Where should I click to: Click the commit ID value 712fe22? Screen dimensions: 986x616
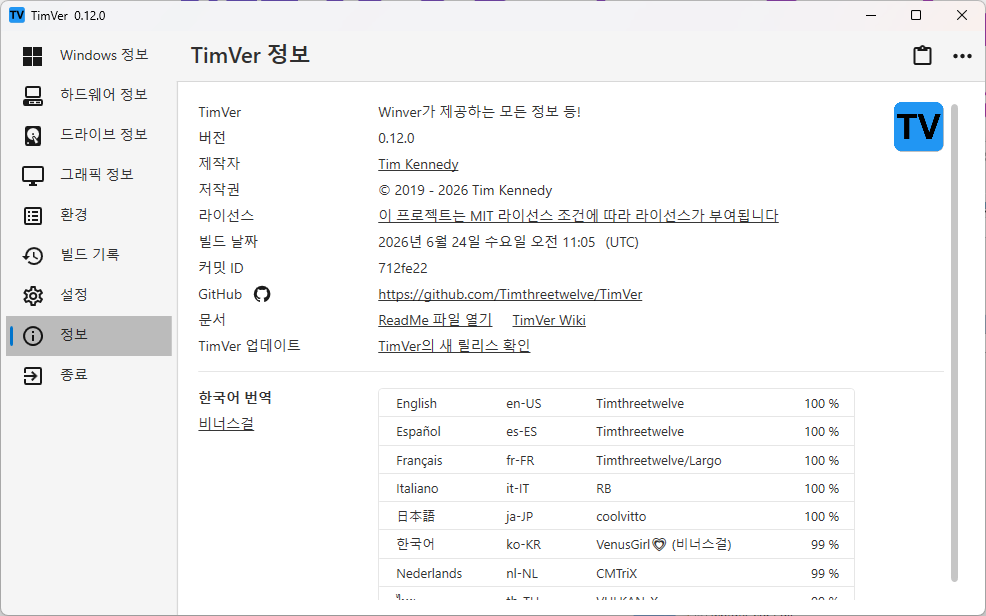tap(402, 268)
